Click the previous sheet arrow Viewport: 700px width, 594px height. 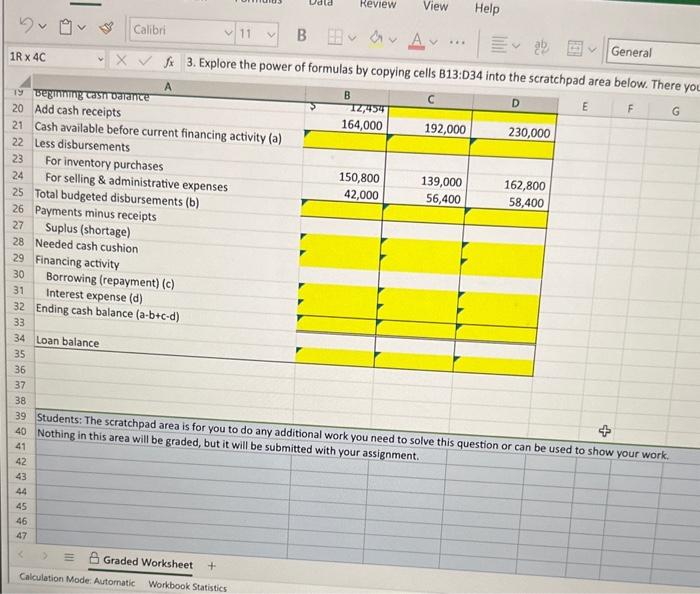(x=21, y=553)
